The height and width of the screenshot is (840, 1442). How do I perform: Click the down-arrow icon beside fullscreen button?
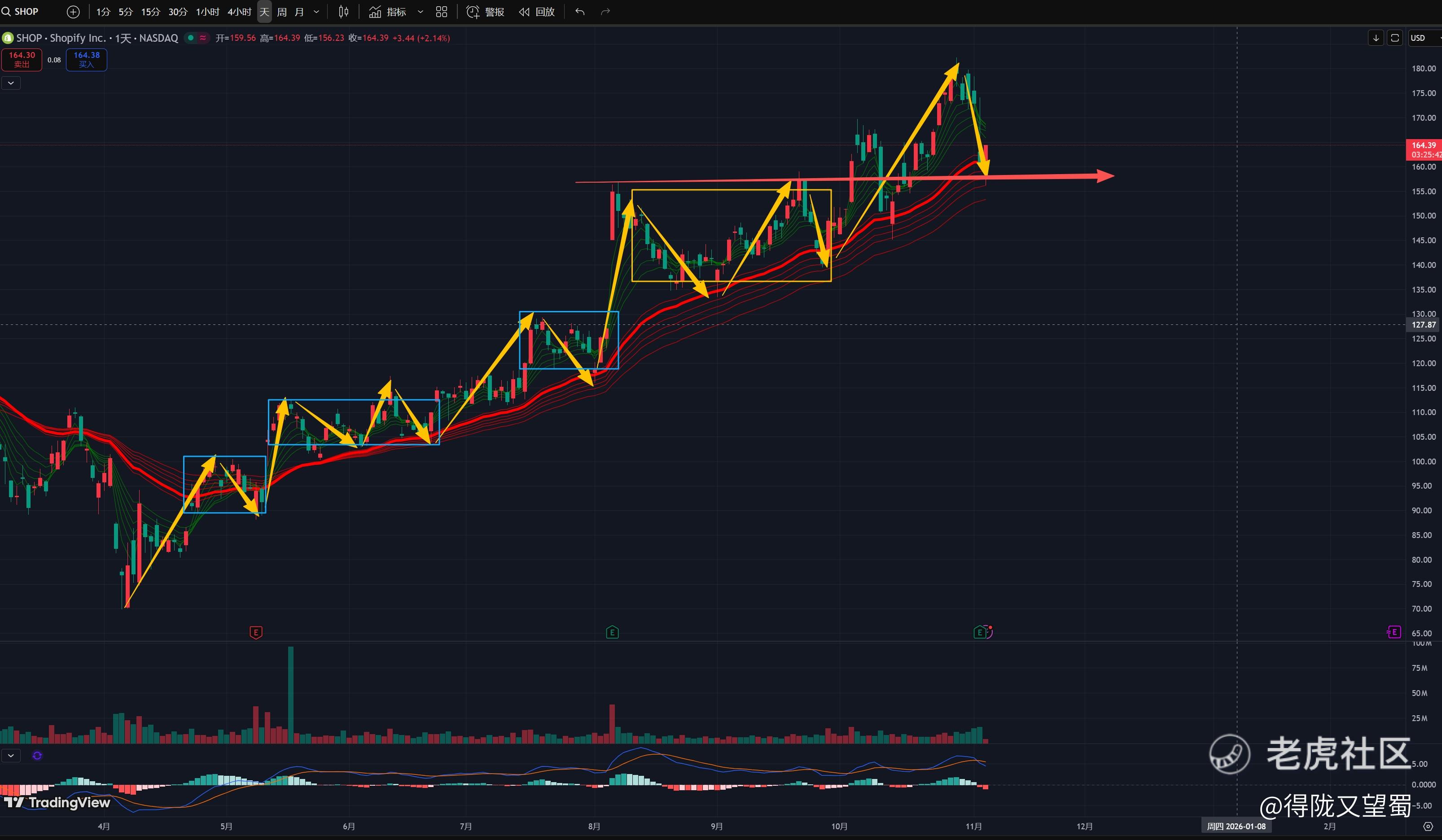pos(1376,38)
